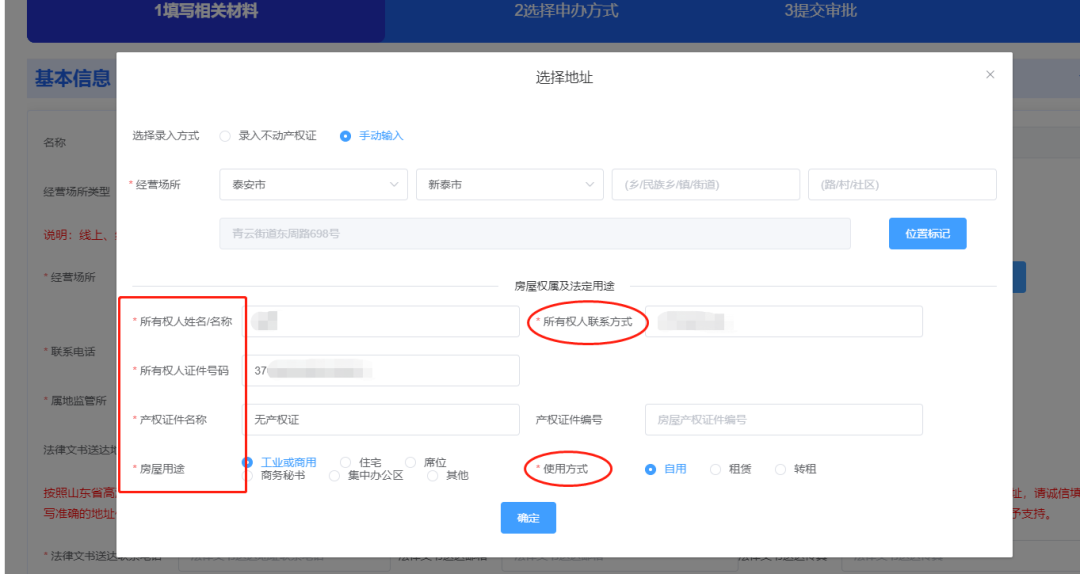Select the 录入不动产权证 radio option

225,136
